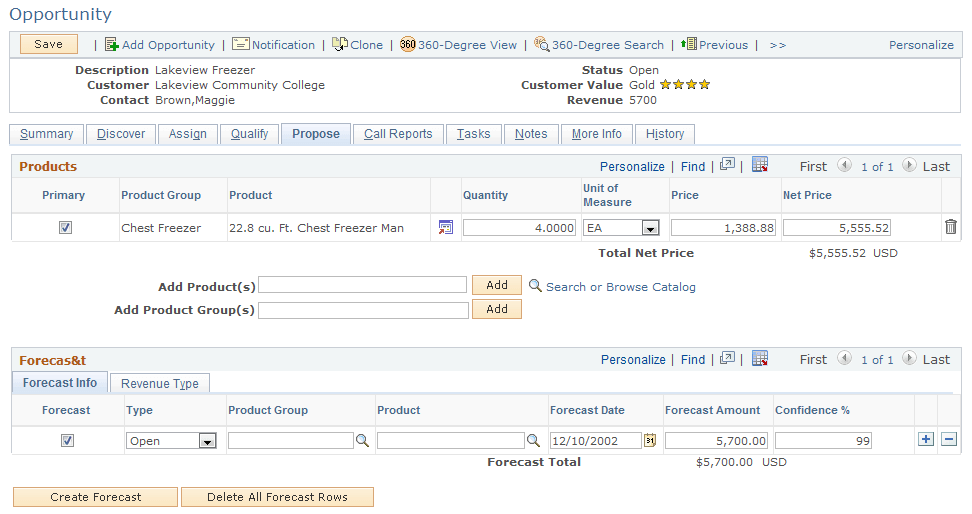972x514 pixels.
Task: Open the 360-Degree View icon
Action: pos(407,44)
